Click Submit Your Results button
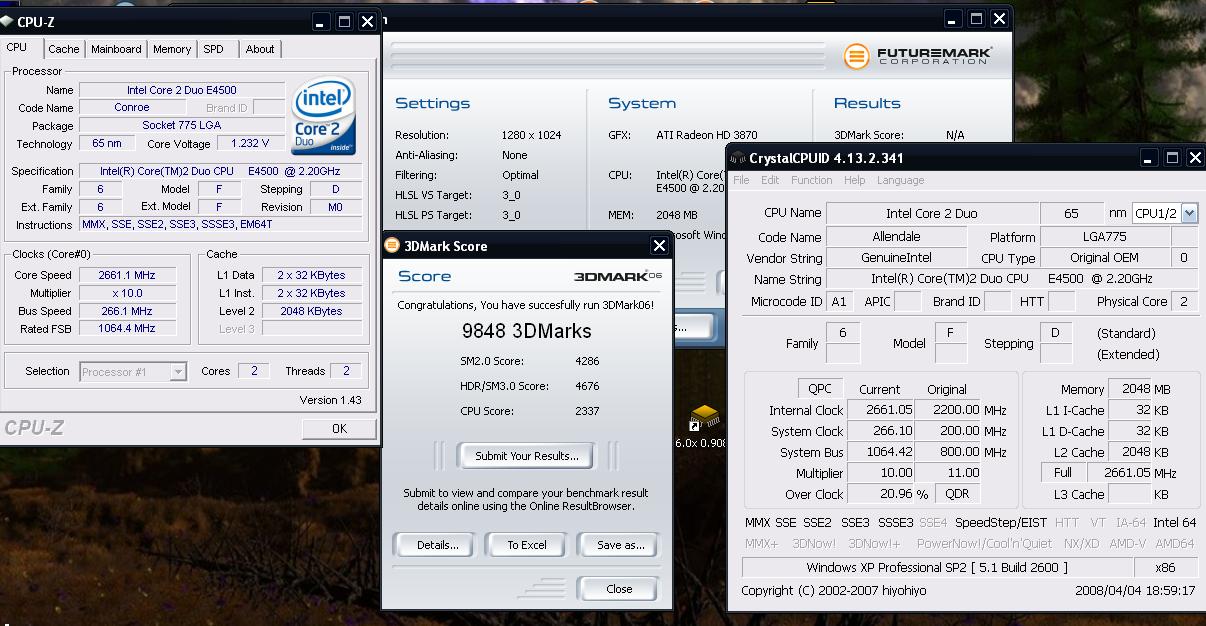 526,456
